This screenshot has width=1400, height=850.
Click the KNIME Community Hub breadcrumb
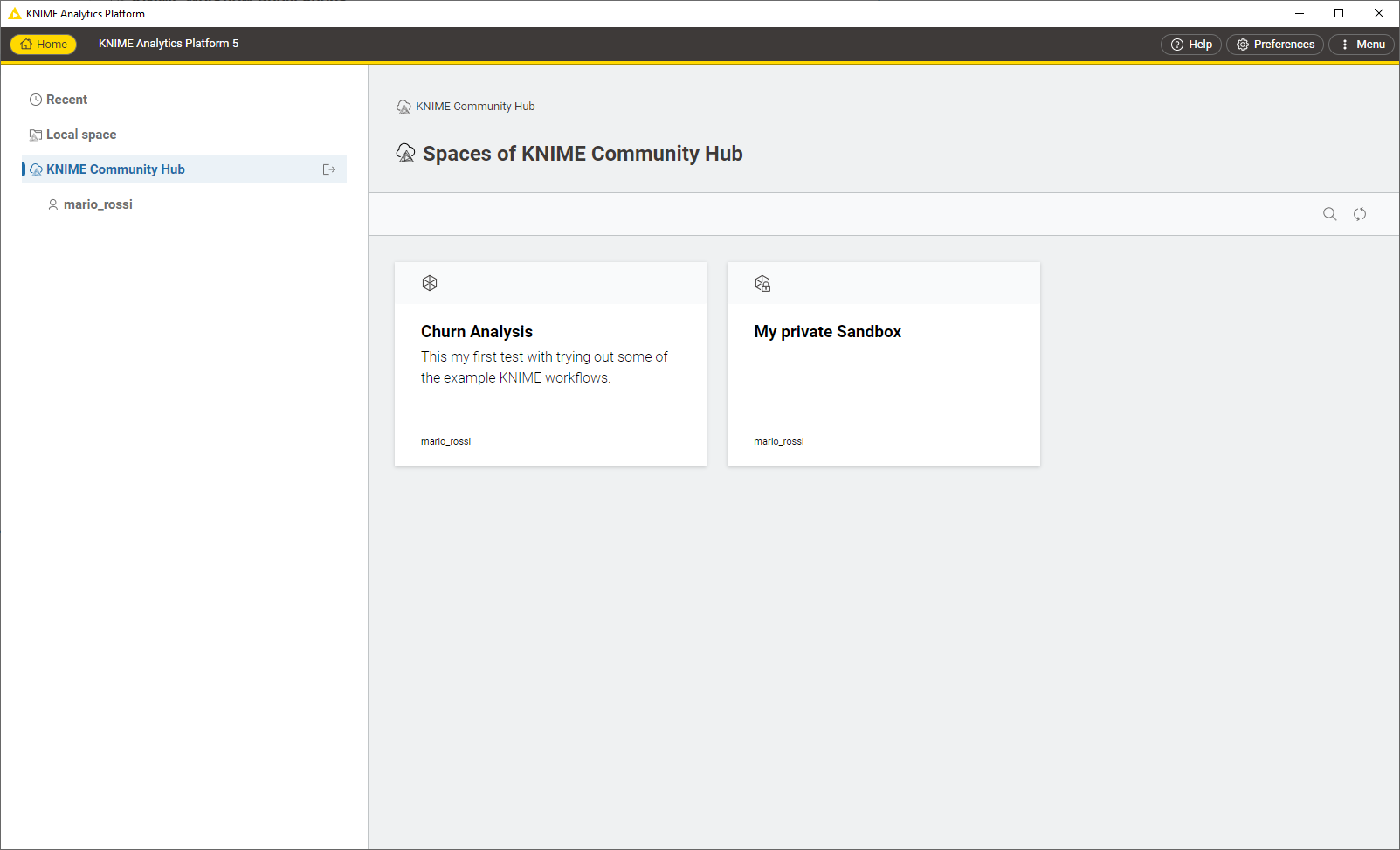(475, 107)
